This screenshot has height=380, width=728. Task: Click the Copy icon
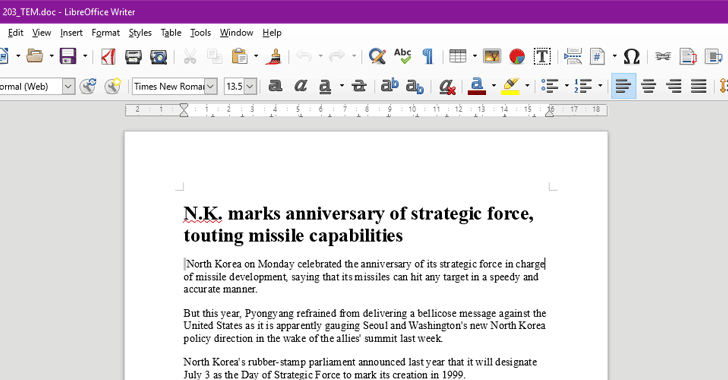click(214, 57)
